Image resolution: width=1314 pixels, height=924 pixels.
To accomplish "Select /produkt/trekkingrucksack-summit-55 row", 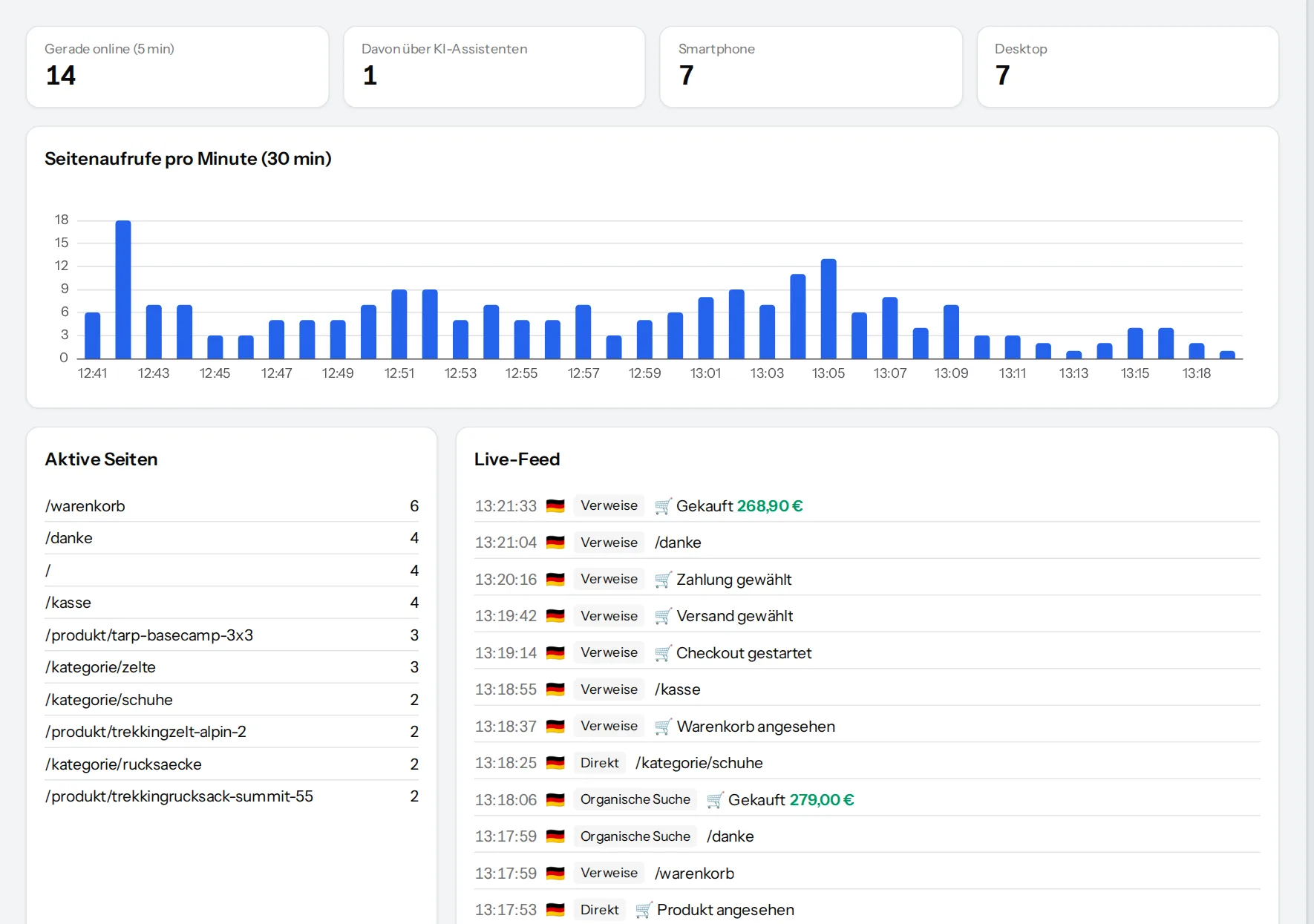I will 232,796.
